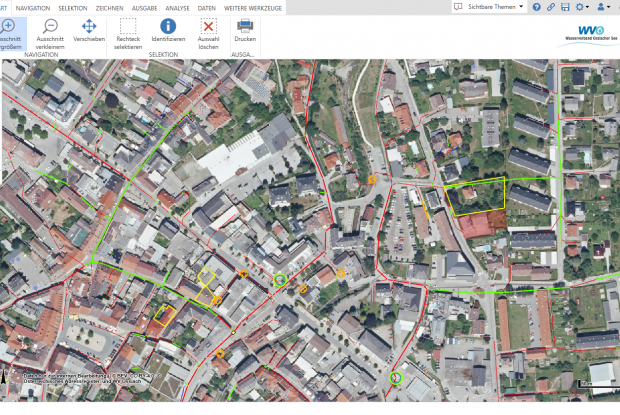
Task: Click the floppy disk save icon
Action: pos(565,7)
